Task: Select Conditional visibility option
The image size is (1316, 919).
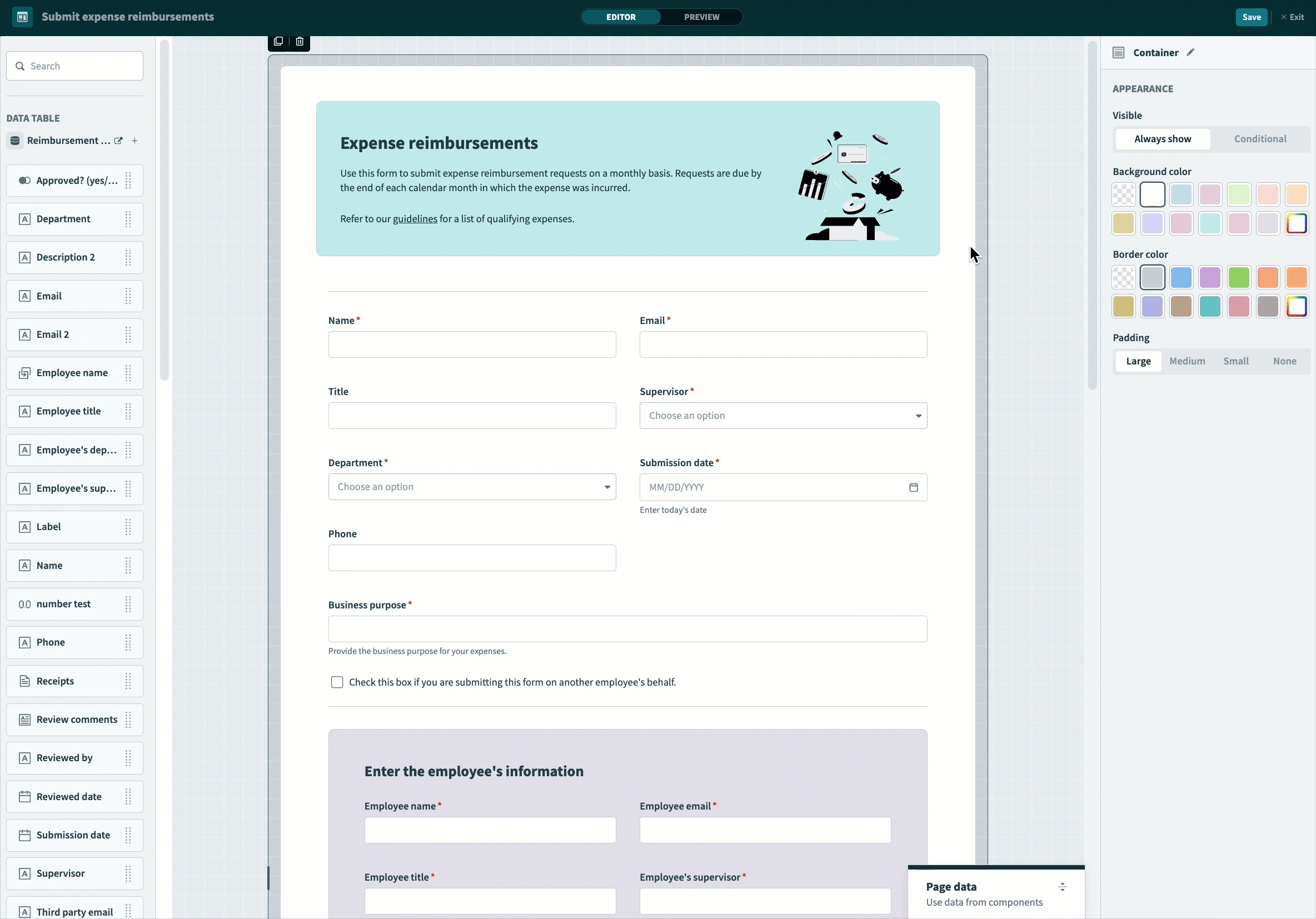Action: [1260, 139]
